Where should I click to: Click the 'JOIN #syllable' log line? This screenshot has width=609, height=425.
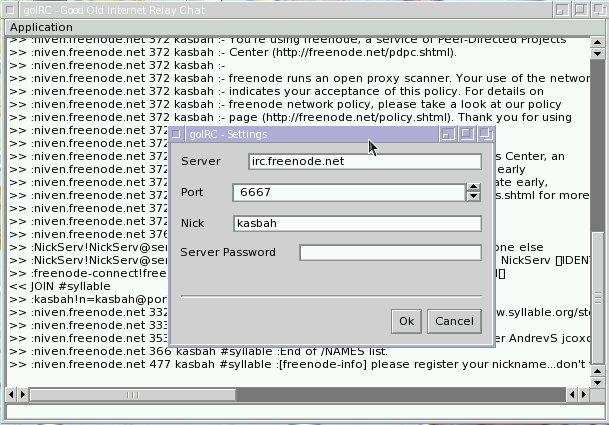point(60,287)
